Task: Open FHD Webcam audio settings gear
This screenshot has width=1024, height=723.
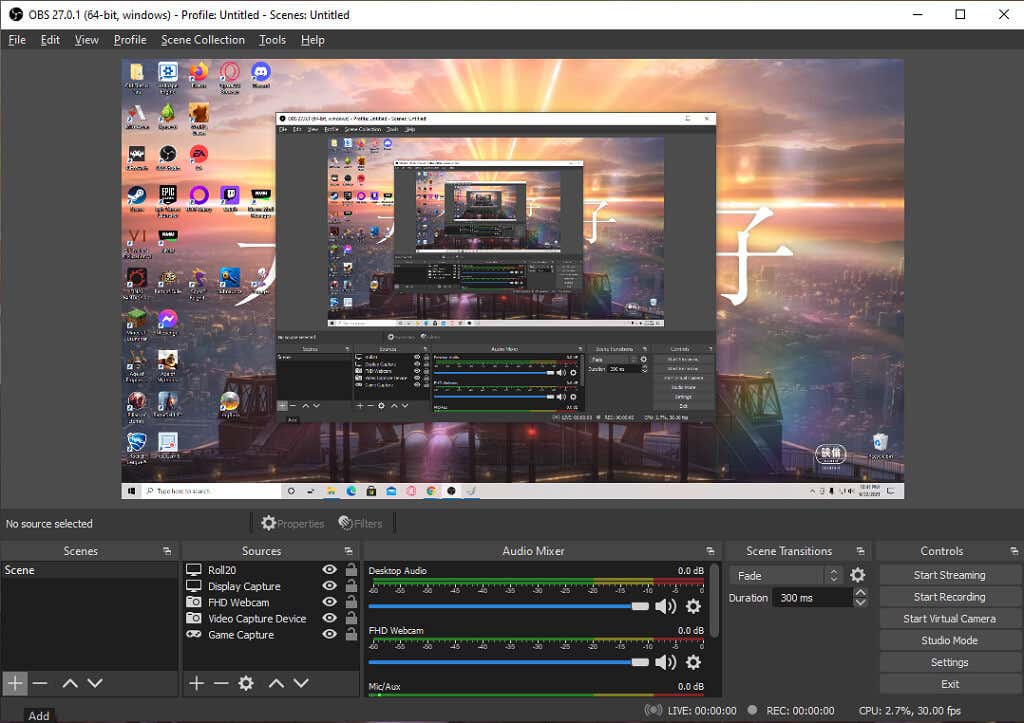Action: click(693, 662)
